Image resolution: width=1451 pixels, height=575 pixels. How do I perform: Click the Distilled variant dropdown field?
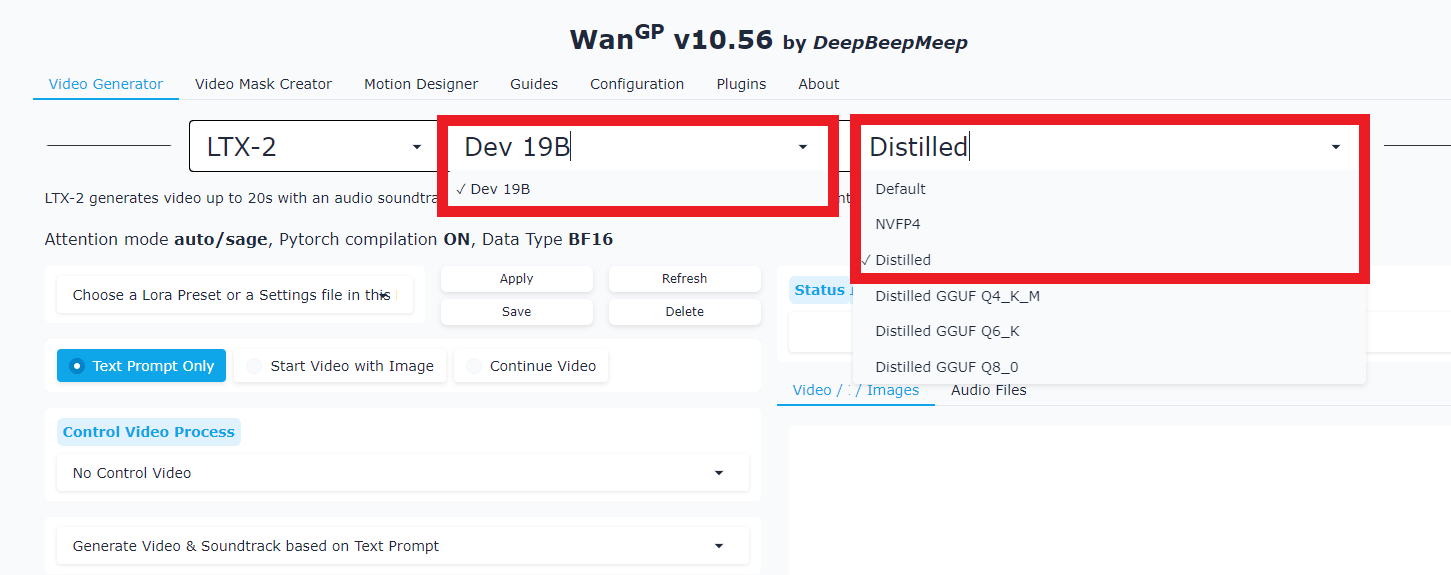1109,147
